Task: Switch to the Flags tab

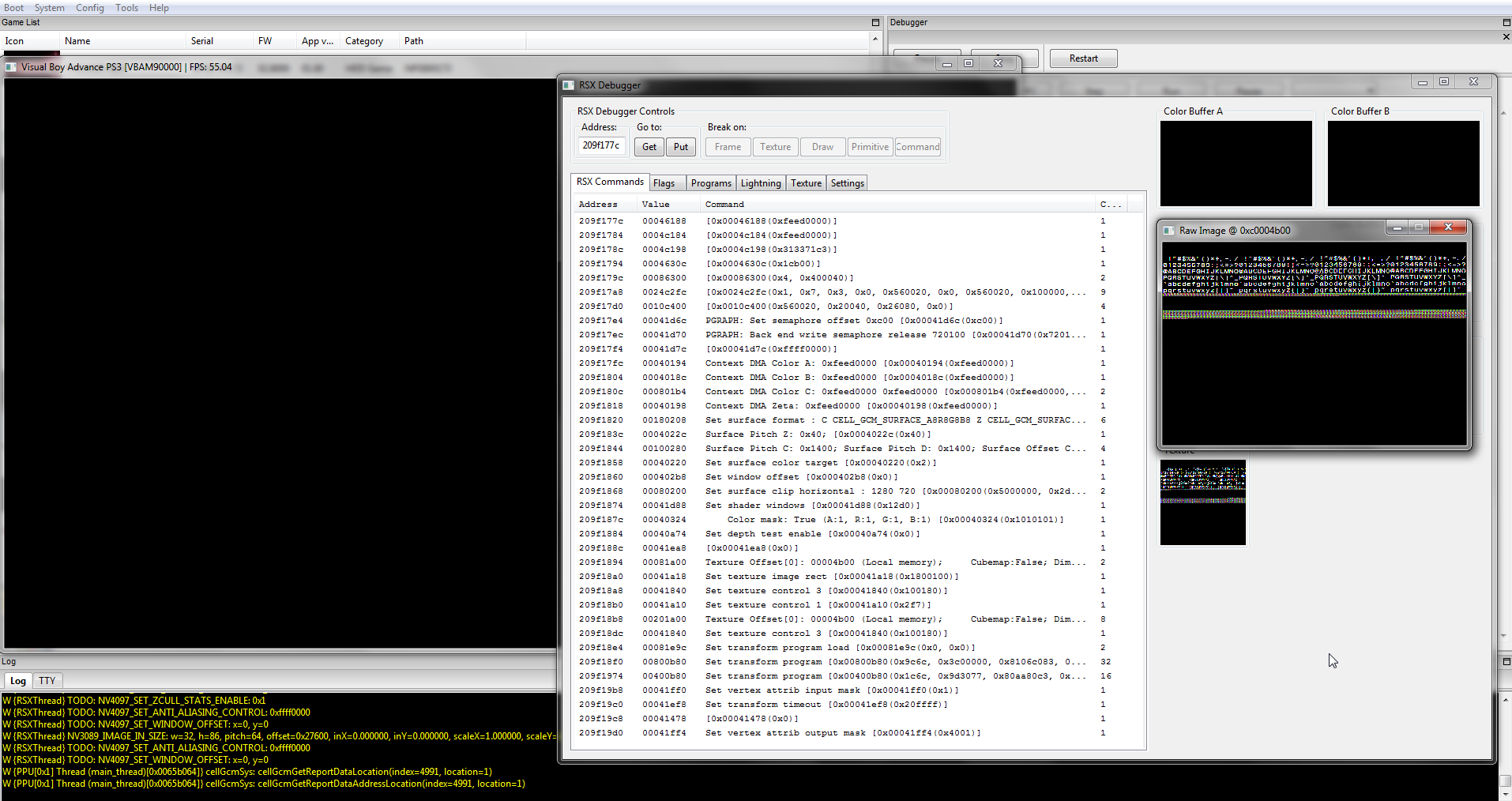Action: (x=664, y=183)
